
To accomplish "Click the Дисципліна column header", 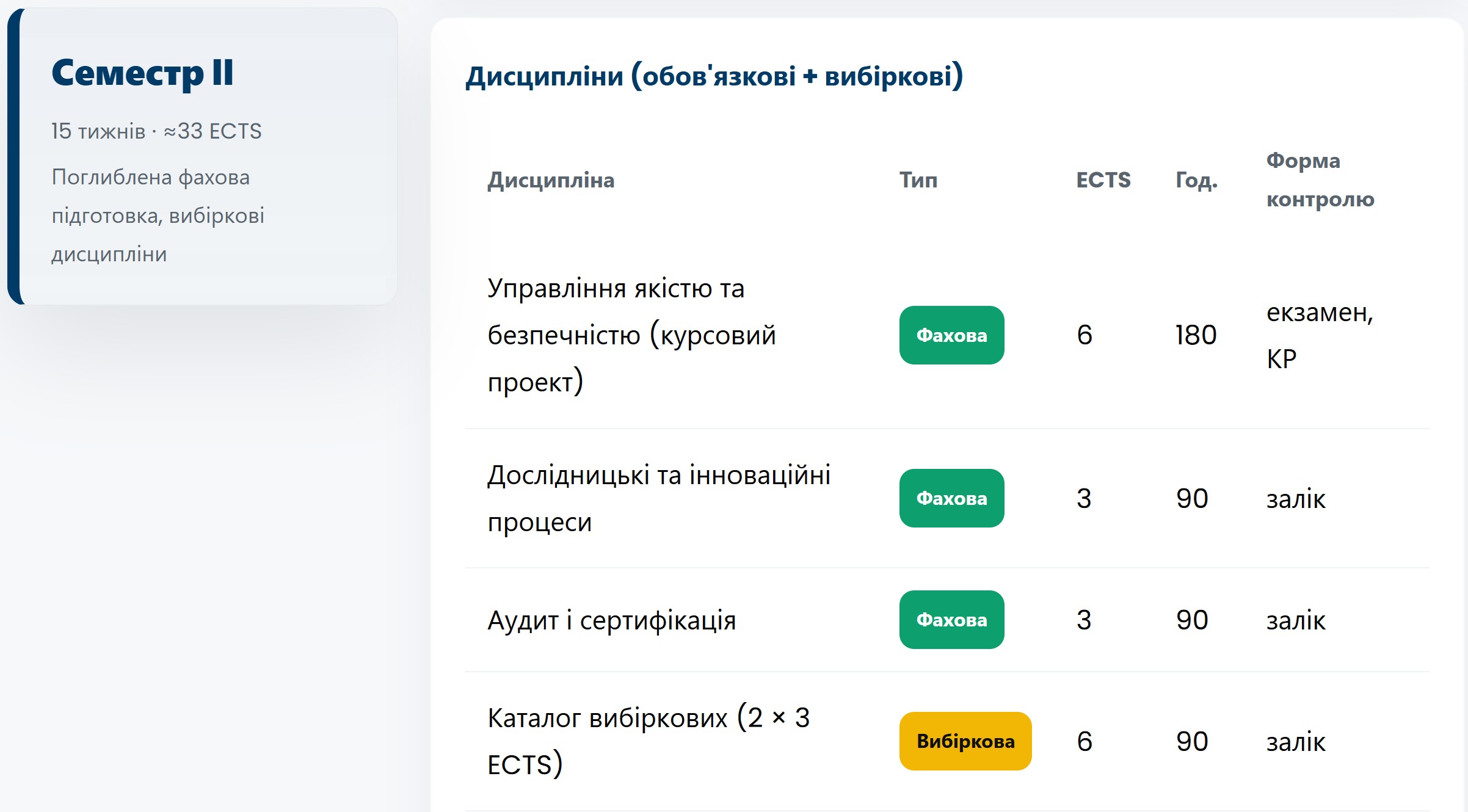I will 551,180.
